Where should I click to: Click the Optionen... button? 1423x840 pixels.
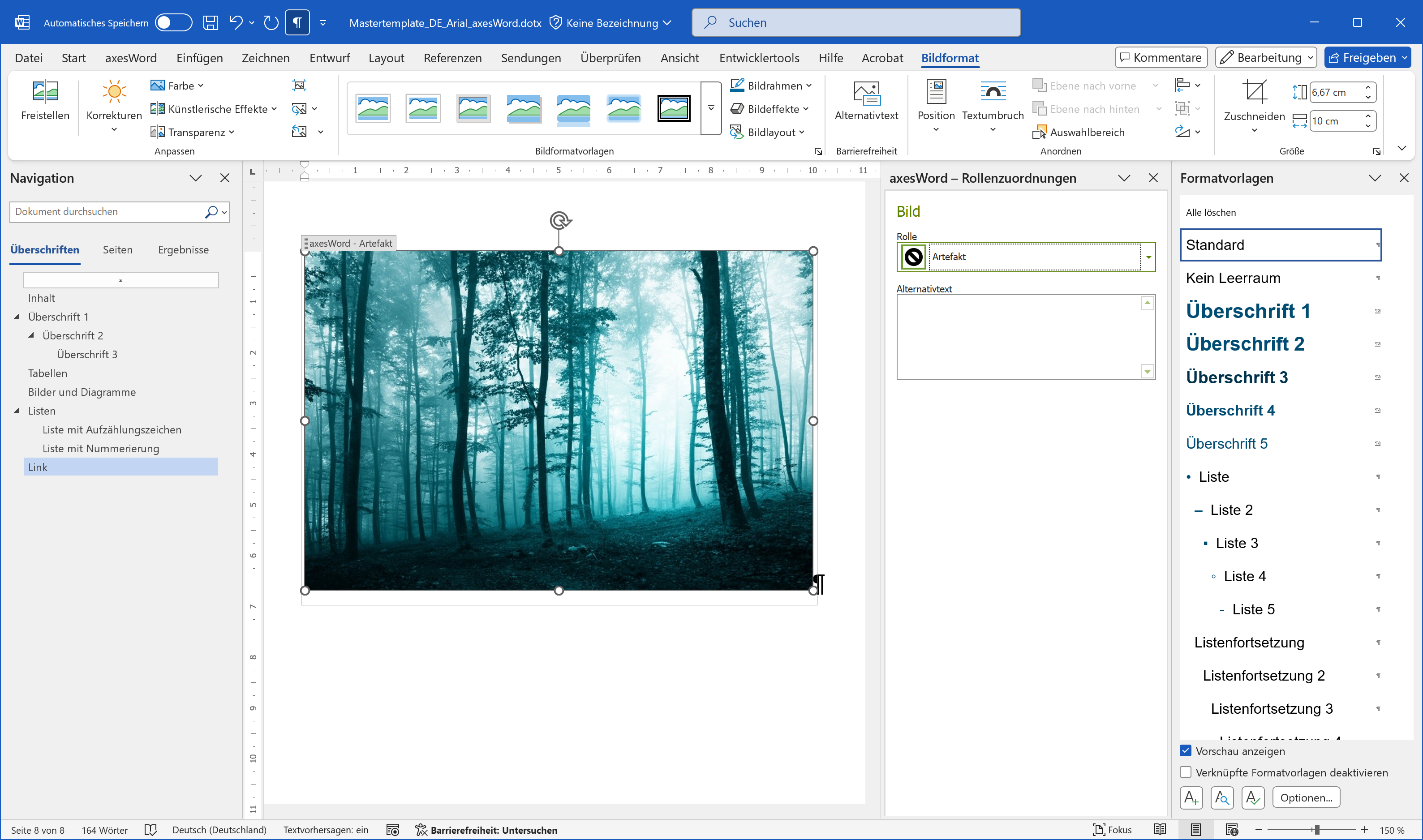click(1306, 797)
